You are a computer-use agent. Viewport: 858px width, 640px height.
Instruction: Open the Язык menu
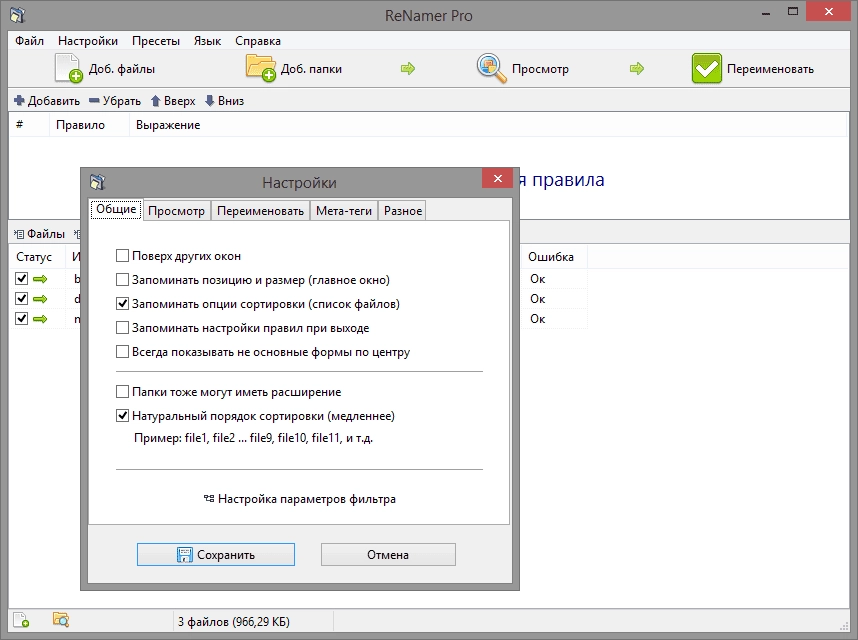coord(207,41)
